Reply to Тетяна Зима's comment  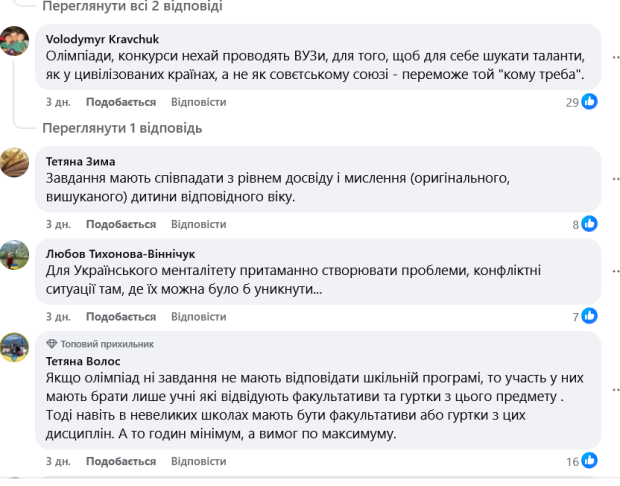point(198,224)
